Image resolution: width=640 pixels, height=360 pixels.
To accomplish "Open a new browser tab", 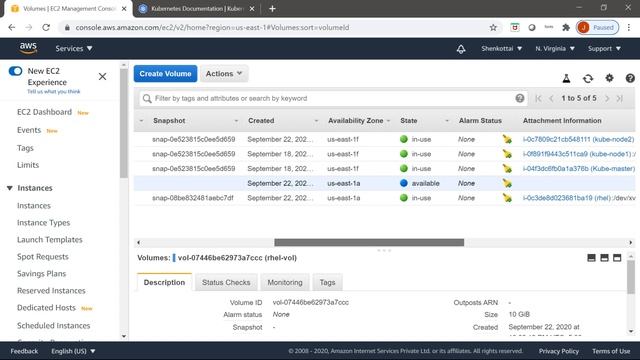I will [x=272, y=9].
